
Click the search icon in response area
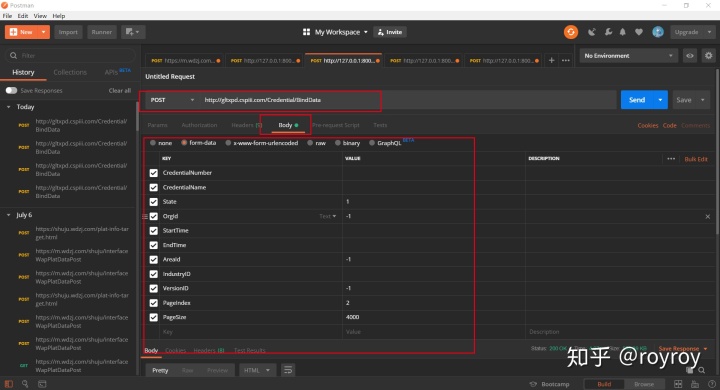[x=702, y=370]
